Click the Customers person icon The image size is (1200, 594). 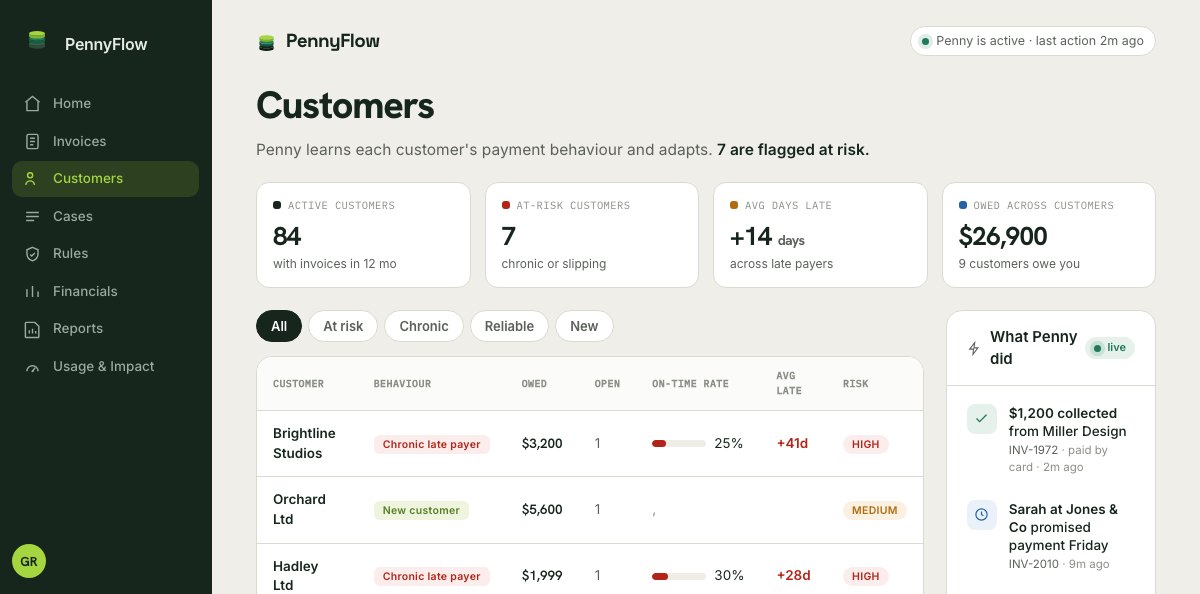32,178
